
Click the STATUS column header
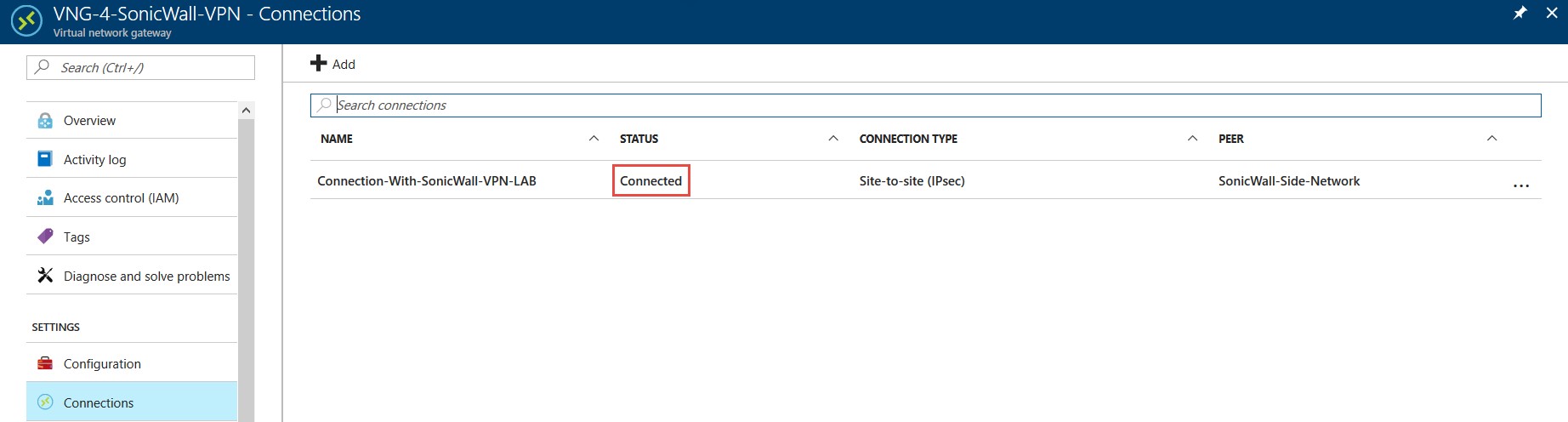[x=639, y=139]
